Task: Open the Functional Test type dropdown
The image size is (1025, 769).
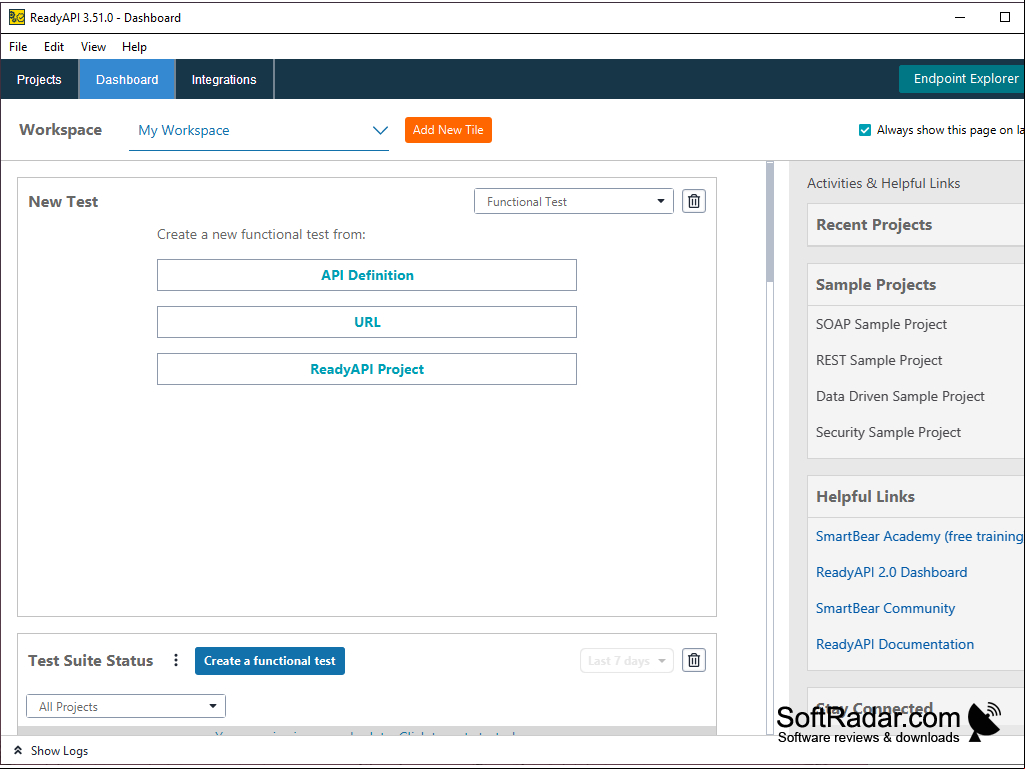Action: (x=574, y=201)
